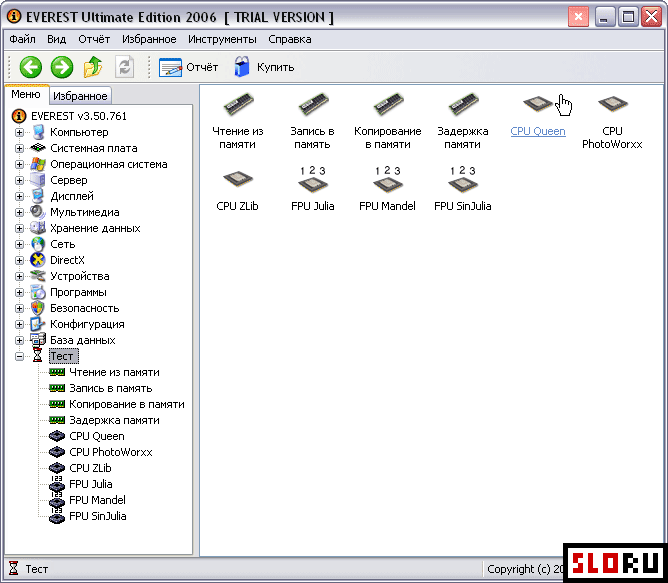The width and height of the screenshot is (668, 583).
Task: Open Запись в память benchmark icon in right pane
Action: [312, 121]
